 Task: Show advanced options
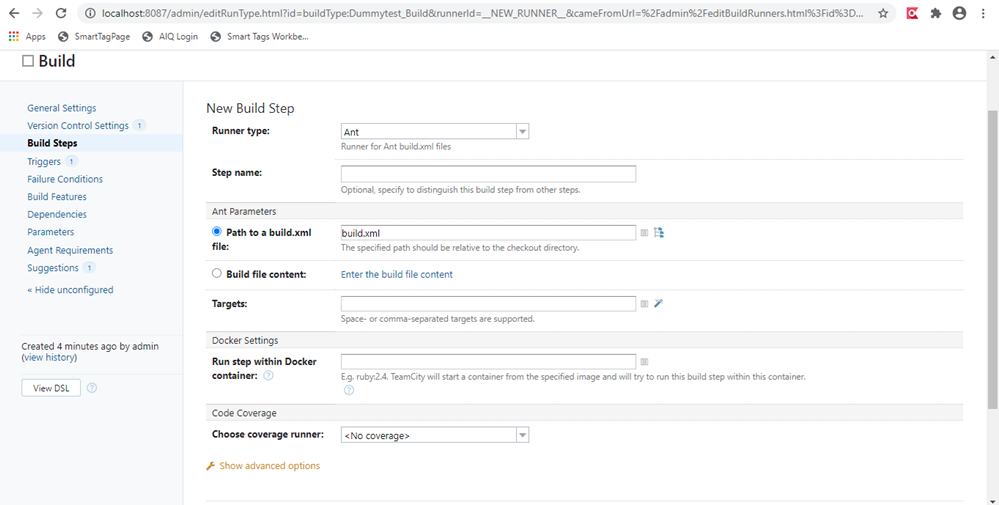[x=270, y=466]
